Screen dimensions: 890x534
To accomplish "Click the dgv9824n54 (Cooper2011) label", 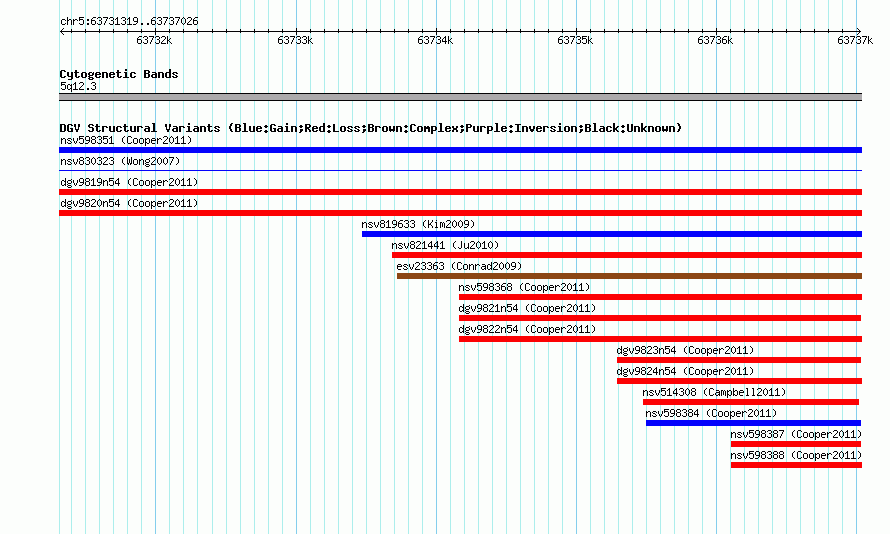I will tap(685, 371).
